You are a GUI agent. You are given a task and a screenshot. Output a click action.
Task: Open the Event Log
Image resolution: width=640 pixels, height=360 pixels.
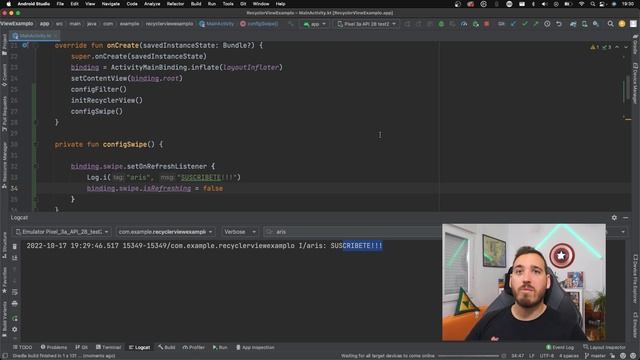pos(560,347)
